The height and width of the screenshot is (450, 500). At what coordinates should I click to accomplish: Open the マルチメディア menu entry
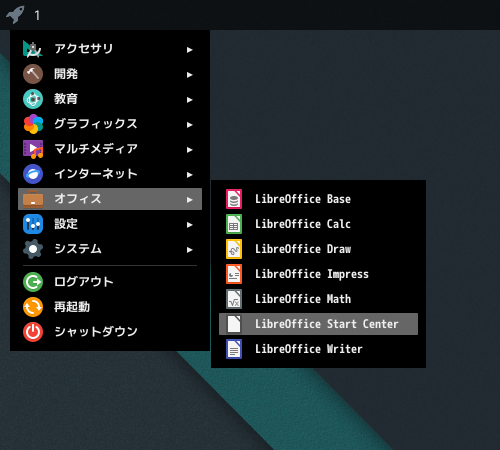[110, 149]
